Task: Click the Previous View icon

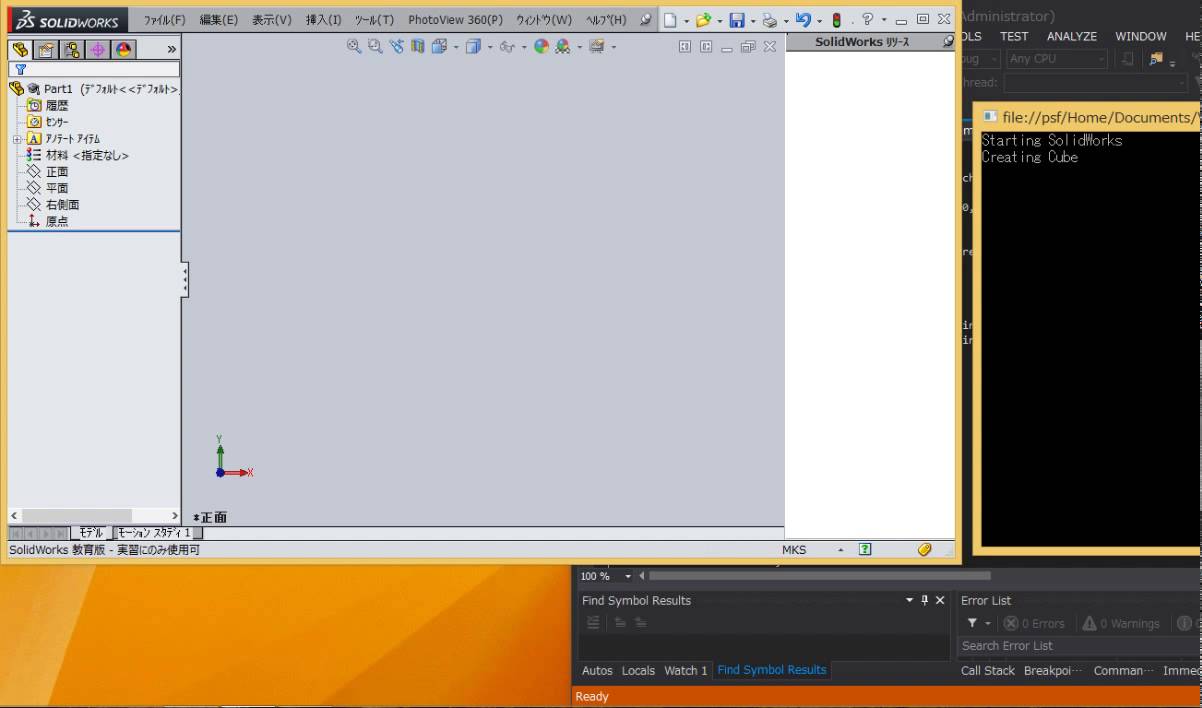Action: pyautogui.click(x=396, y=46)
